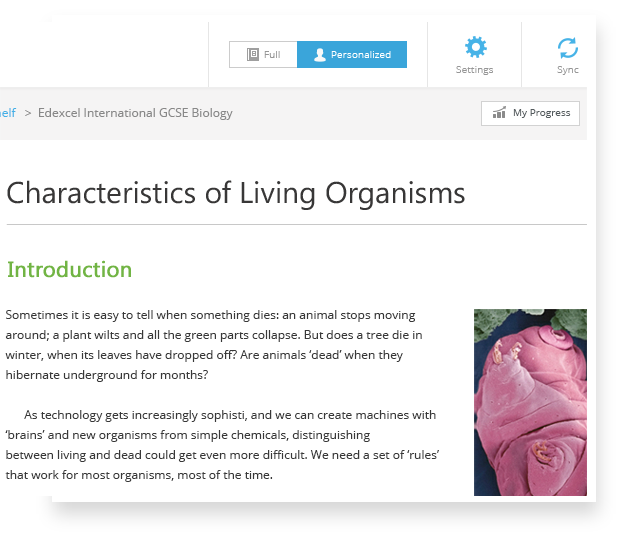The image size is (625, 541).
Task: Open the pink tardigrade image
Action: [x=530, y=402]
